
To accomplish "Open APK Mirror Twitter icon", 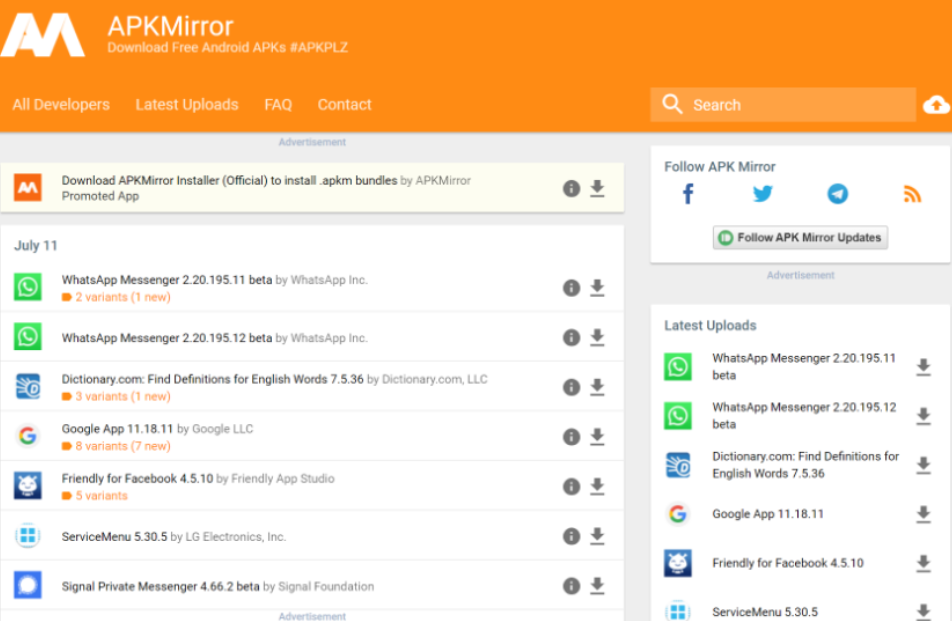I will click(763, 194).
